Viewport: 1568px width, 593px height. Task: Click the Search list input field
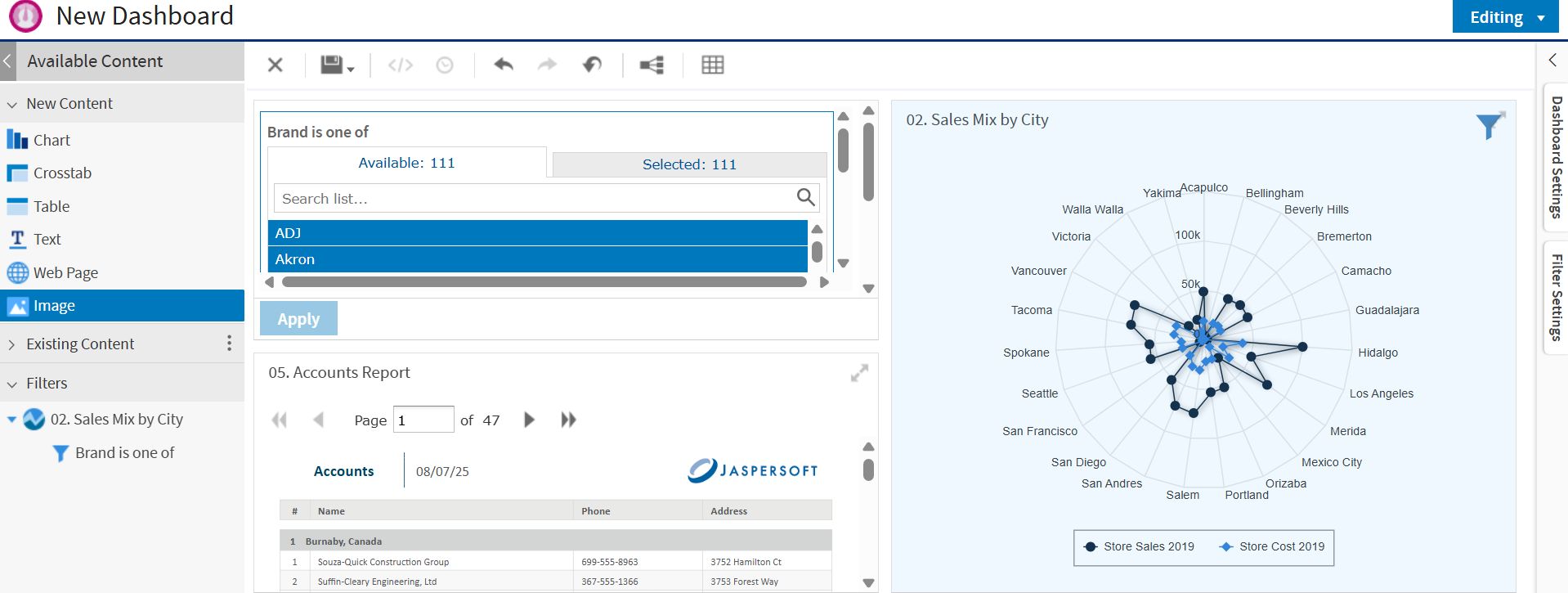pos(535,198)
